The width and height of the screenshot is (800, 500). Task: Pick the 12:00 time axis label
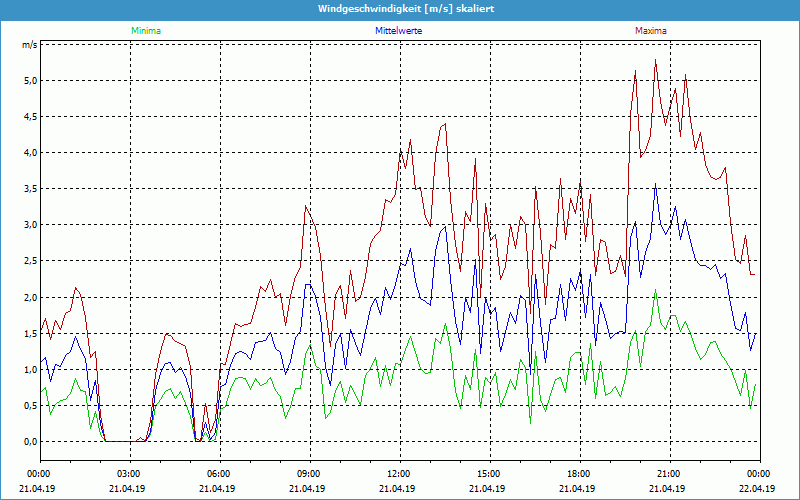399,473
